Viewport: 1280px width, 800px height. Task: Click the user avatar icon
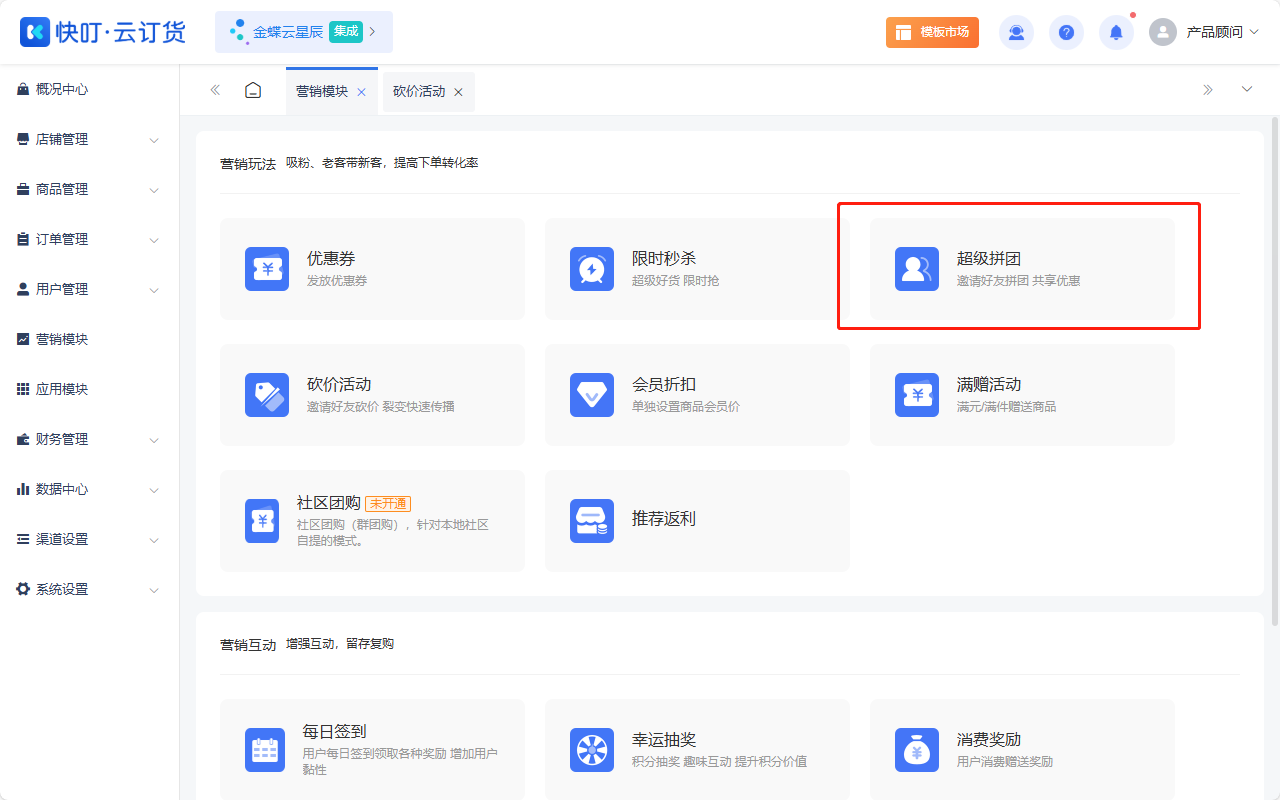[x=1163, y=32]
